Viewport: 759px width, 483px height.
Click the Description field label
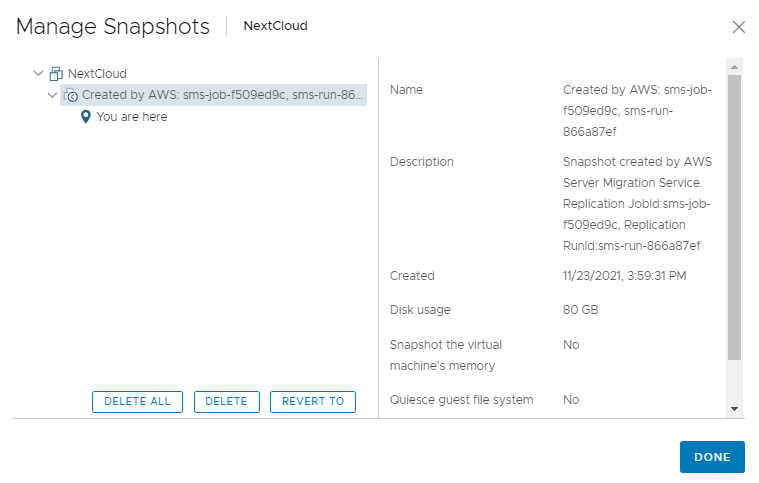click(422, 162)
